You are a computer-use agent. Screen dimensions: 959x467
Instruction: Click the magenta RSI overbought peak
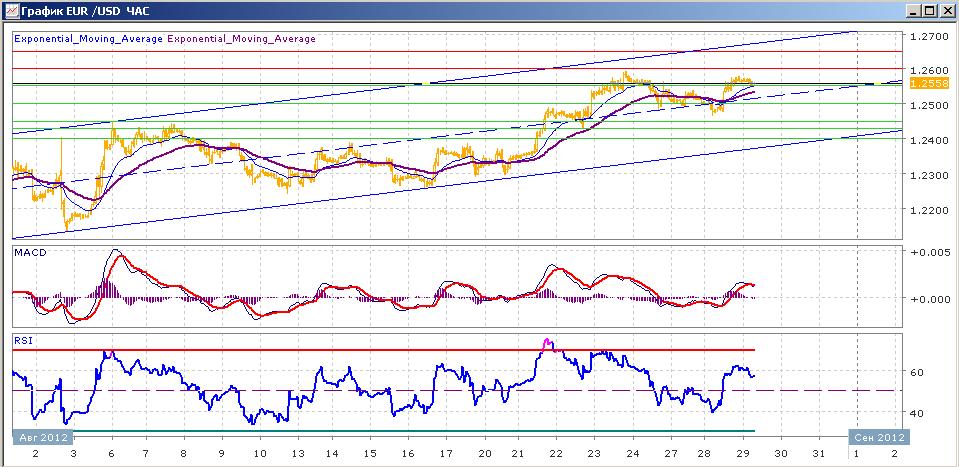[x=547, y=344]
